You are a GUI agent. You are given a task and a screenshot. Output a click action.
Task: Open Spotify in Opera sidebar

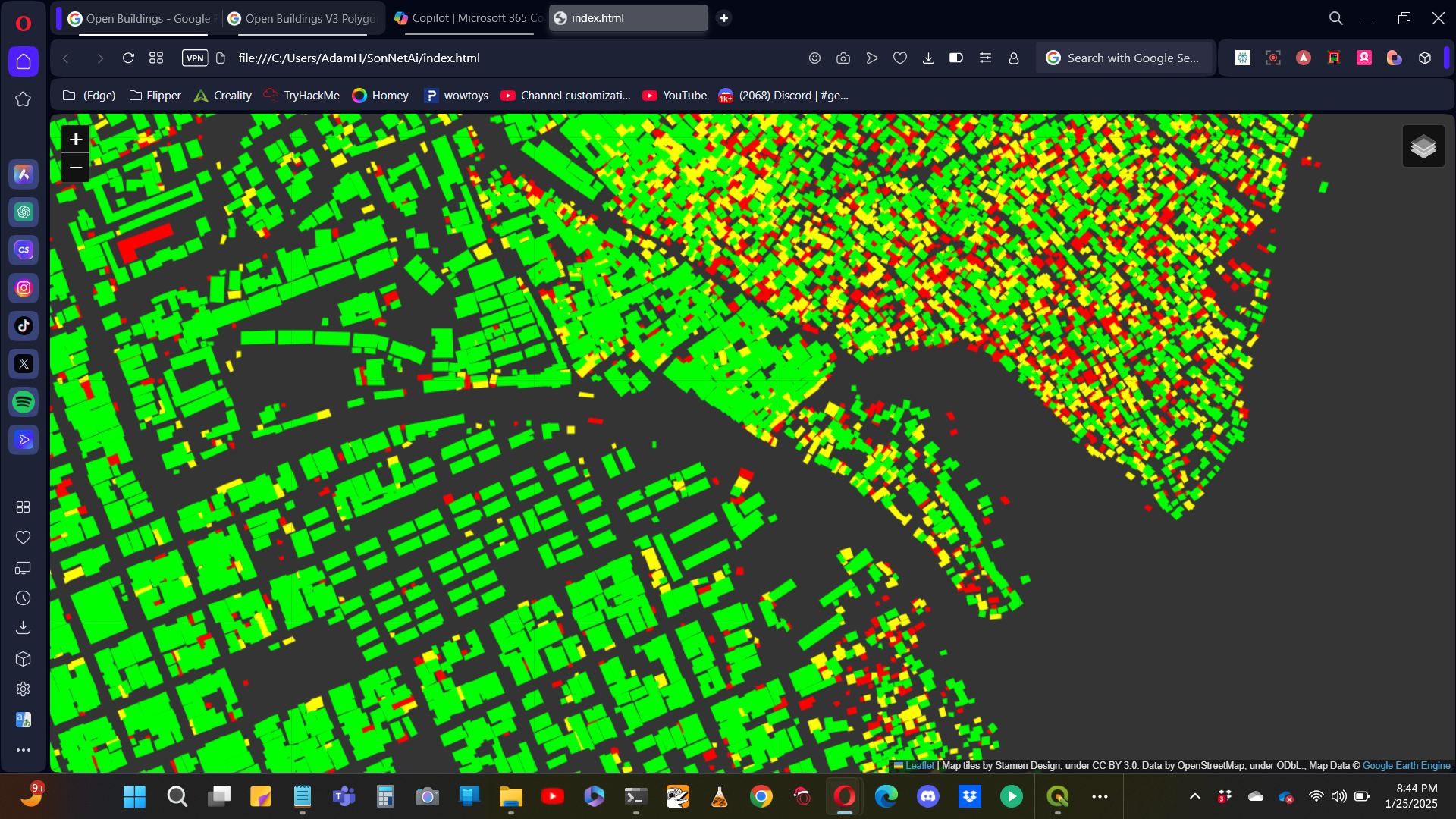[x=24, y=402]
